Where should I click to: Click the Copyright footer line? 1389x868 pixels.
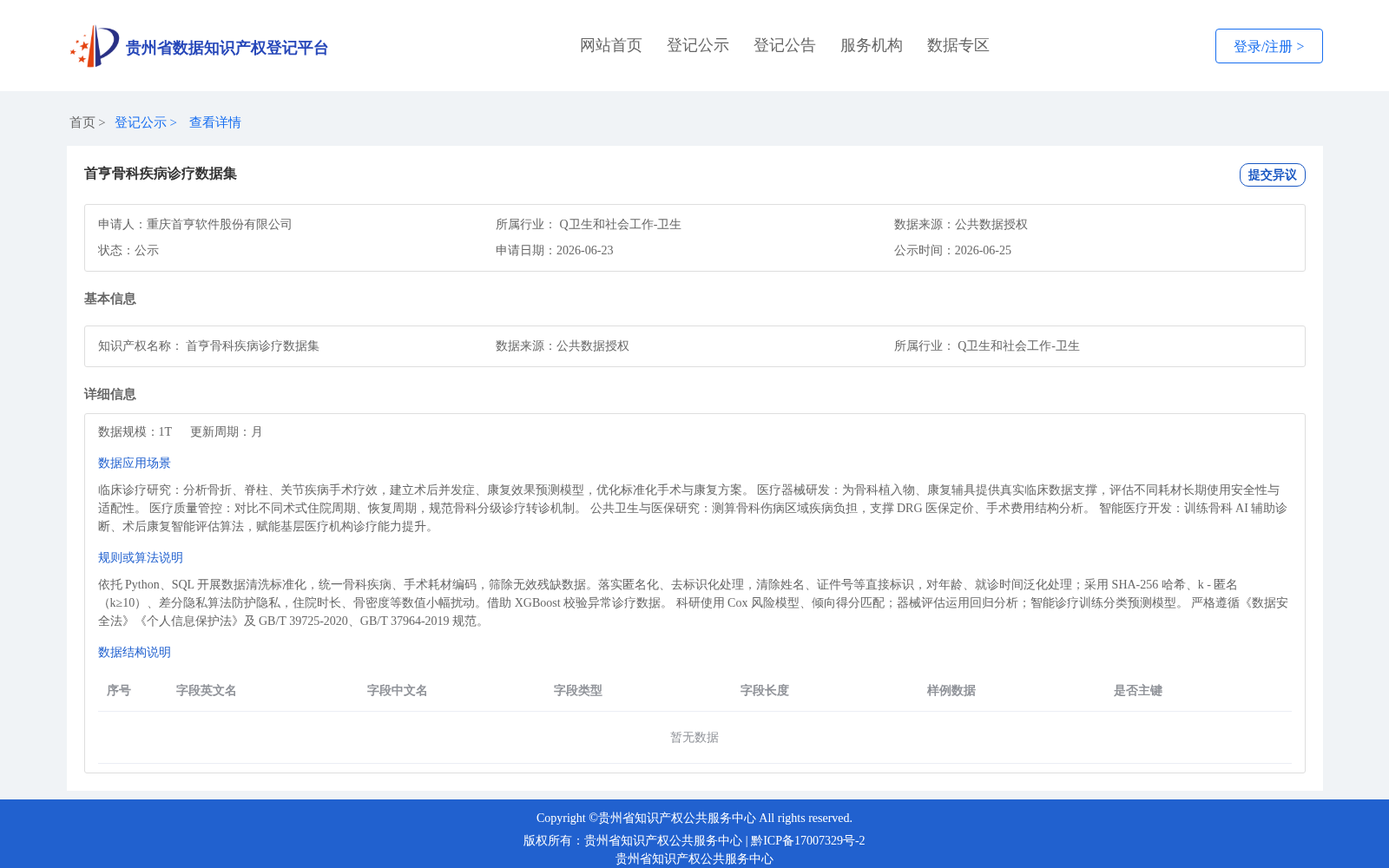pos(694,818)
